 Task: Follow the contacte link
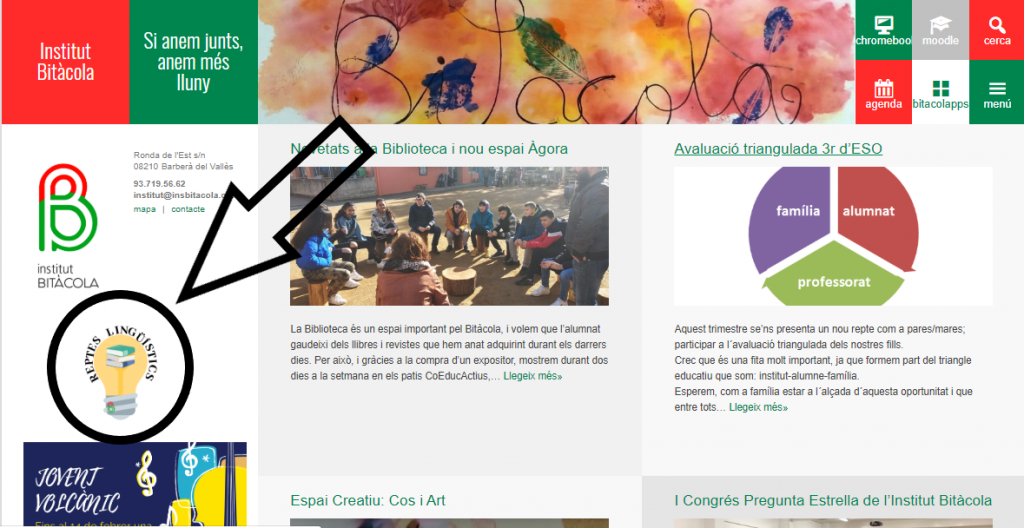click(x=188, y=209)
